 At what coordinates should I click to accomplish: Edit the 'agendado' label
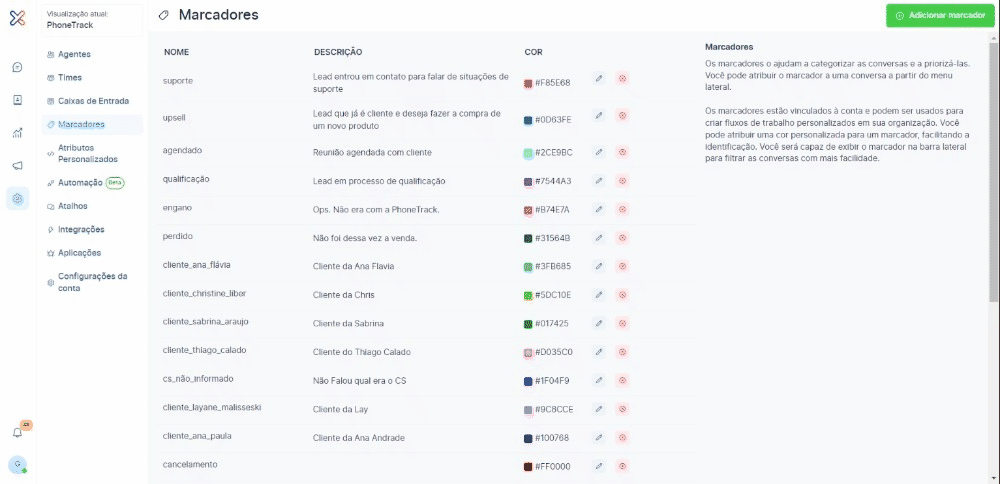[x=599, y=152]
